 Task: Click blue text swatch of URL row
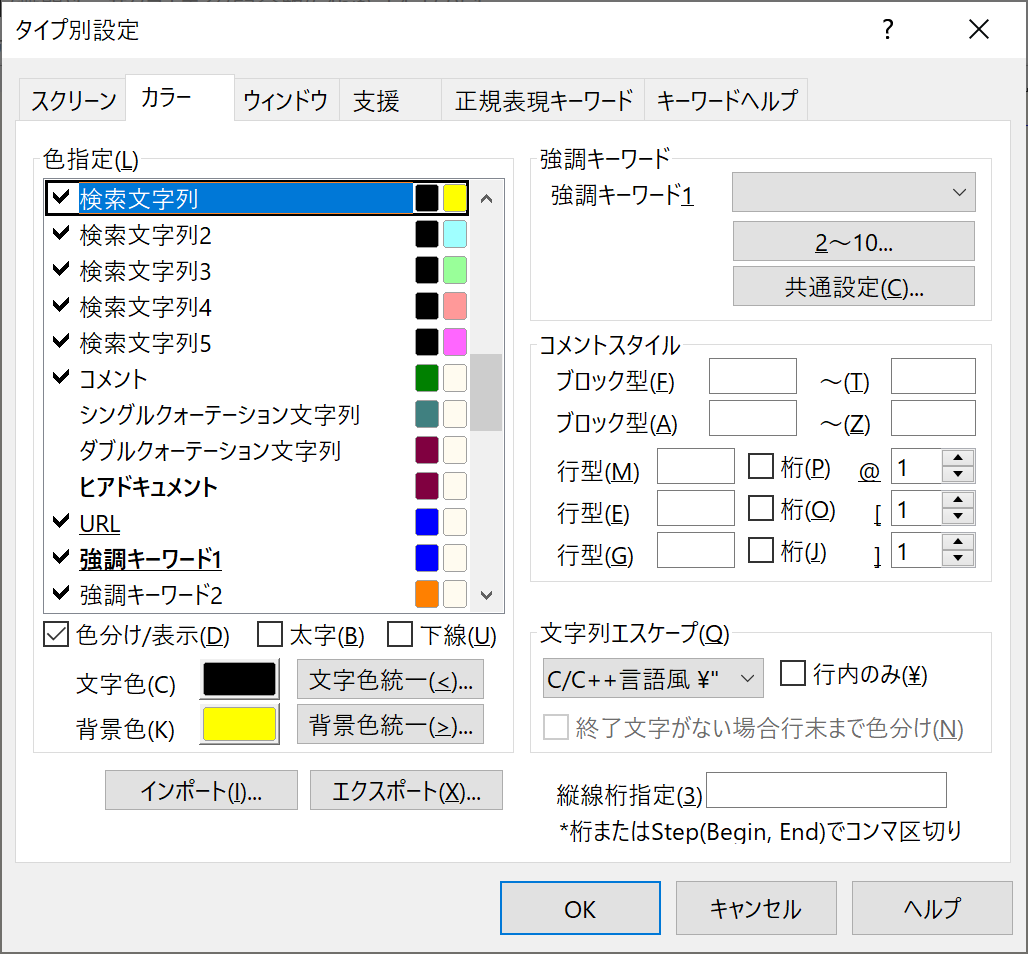tap(427, 522)
